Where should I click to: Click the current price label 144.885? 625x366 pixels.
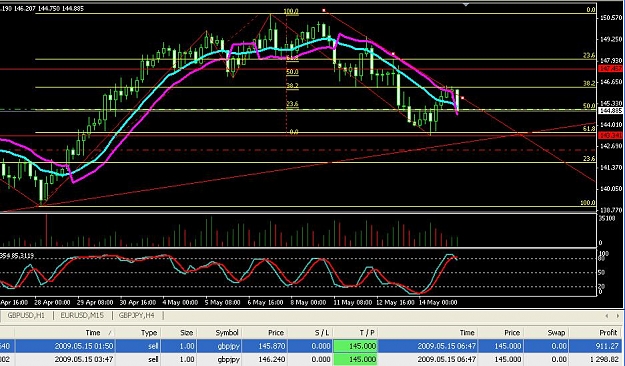tap(611, 110)
